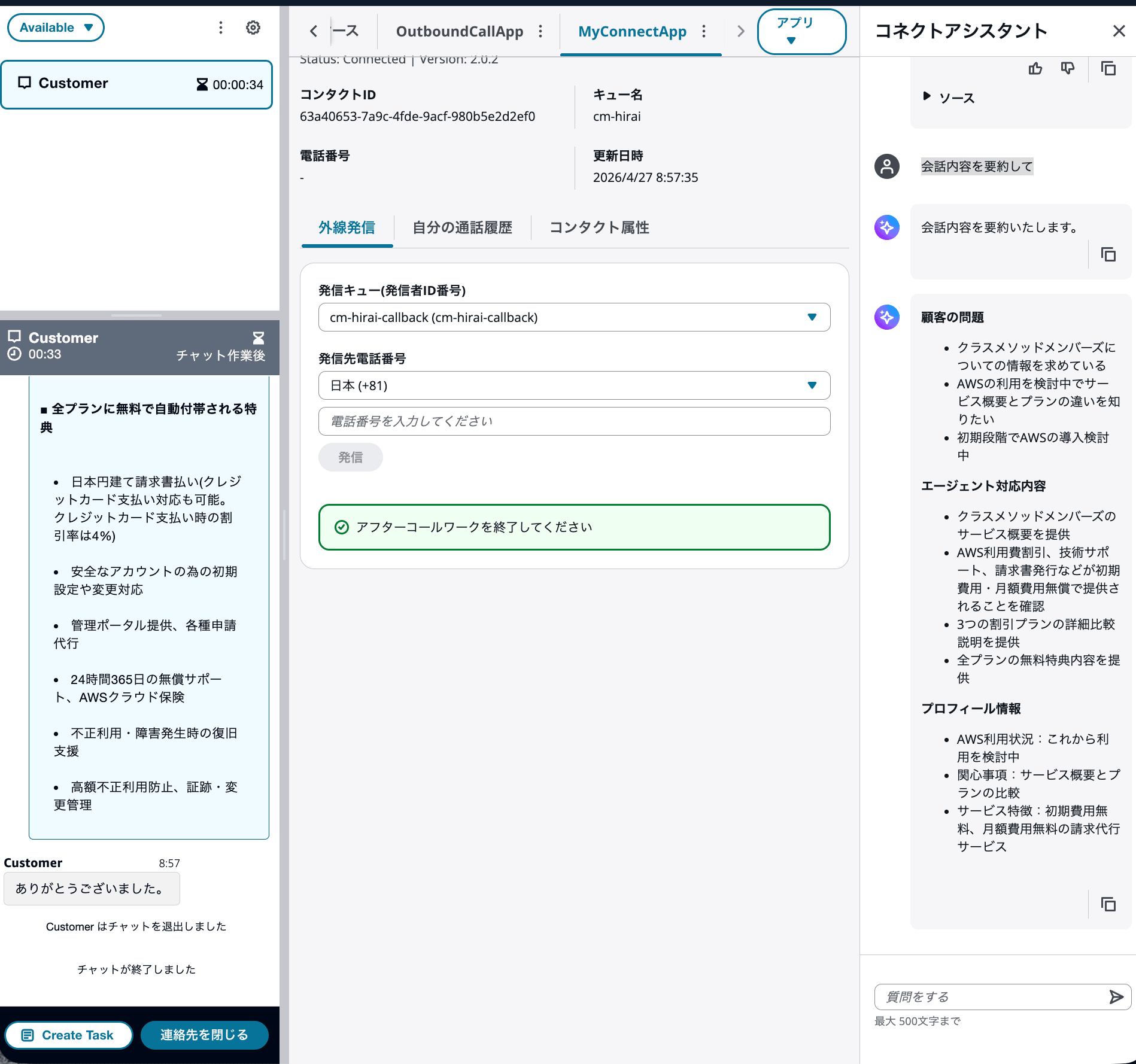Open the settings gear icon
1136x1064 pixels.
click(x=253, y=27)
